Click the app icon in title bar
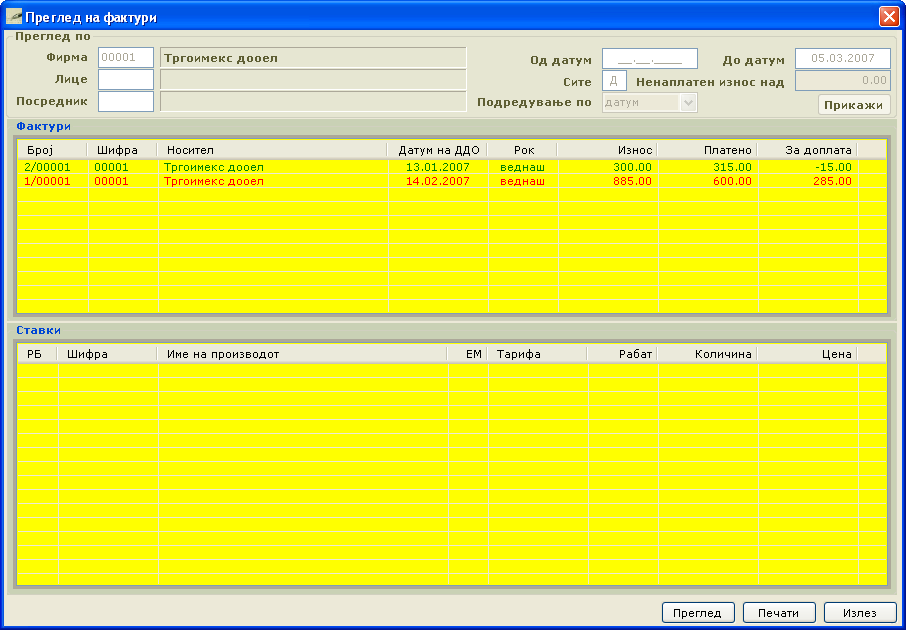The image size is (906, 630). click(14, 17)
